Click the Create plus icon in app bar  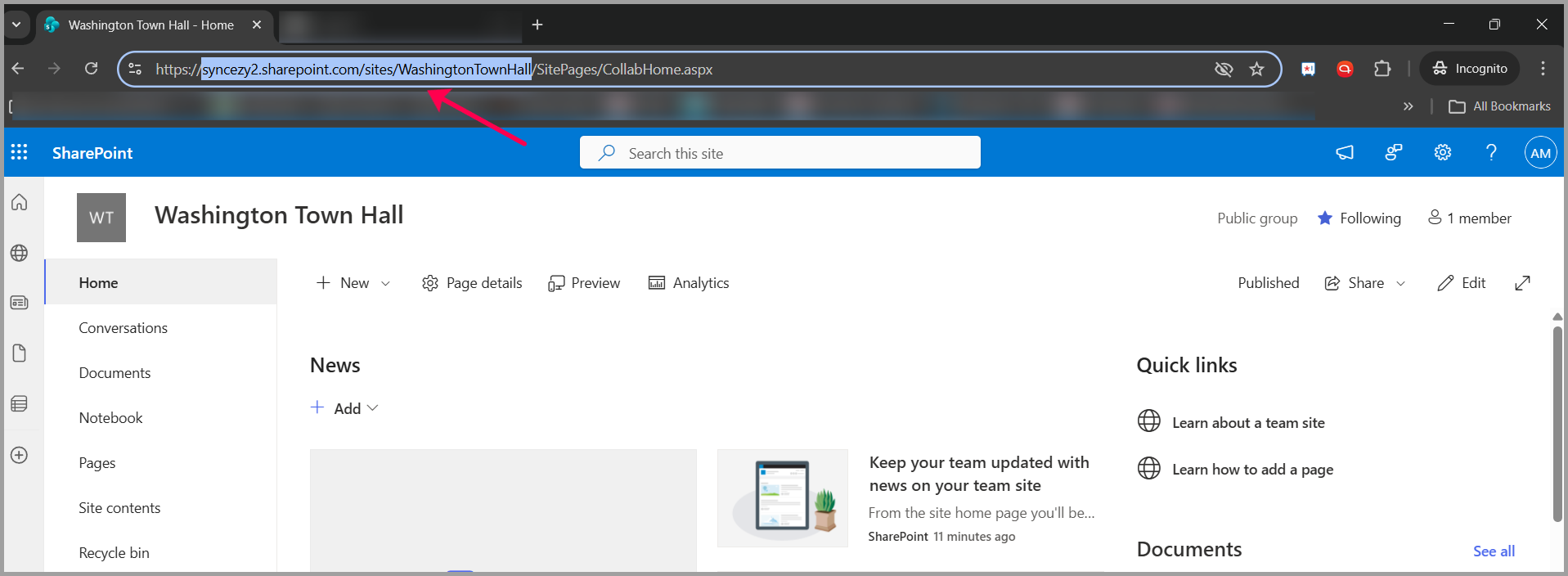tap(20, 455)
